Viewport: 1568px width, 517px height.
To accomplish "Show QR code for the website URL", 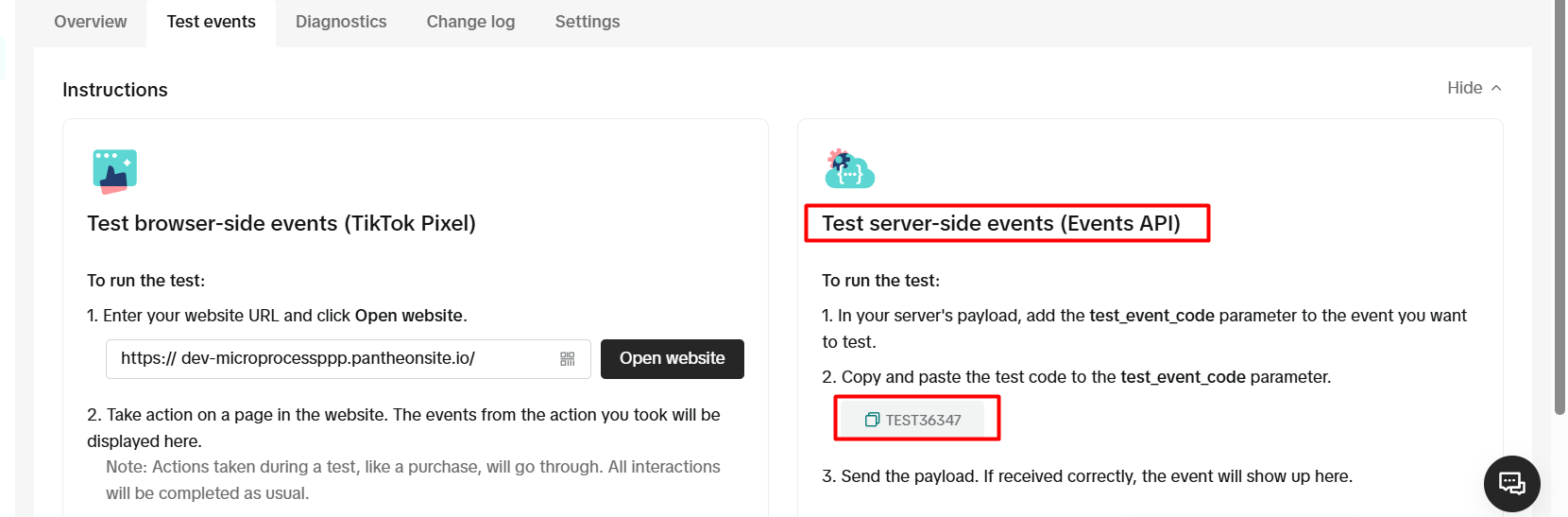I will [x=567, y=359].
